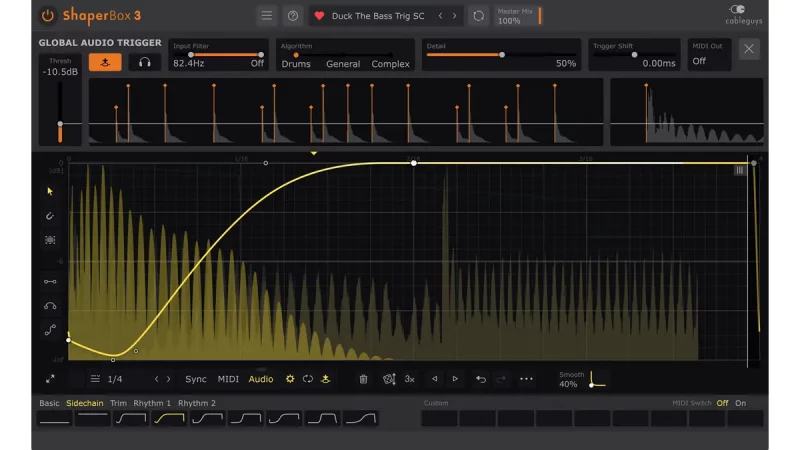800x450 pixels.
Task: Choose the marquee selection tool
Action: [x=50, y=241]
